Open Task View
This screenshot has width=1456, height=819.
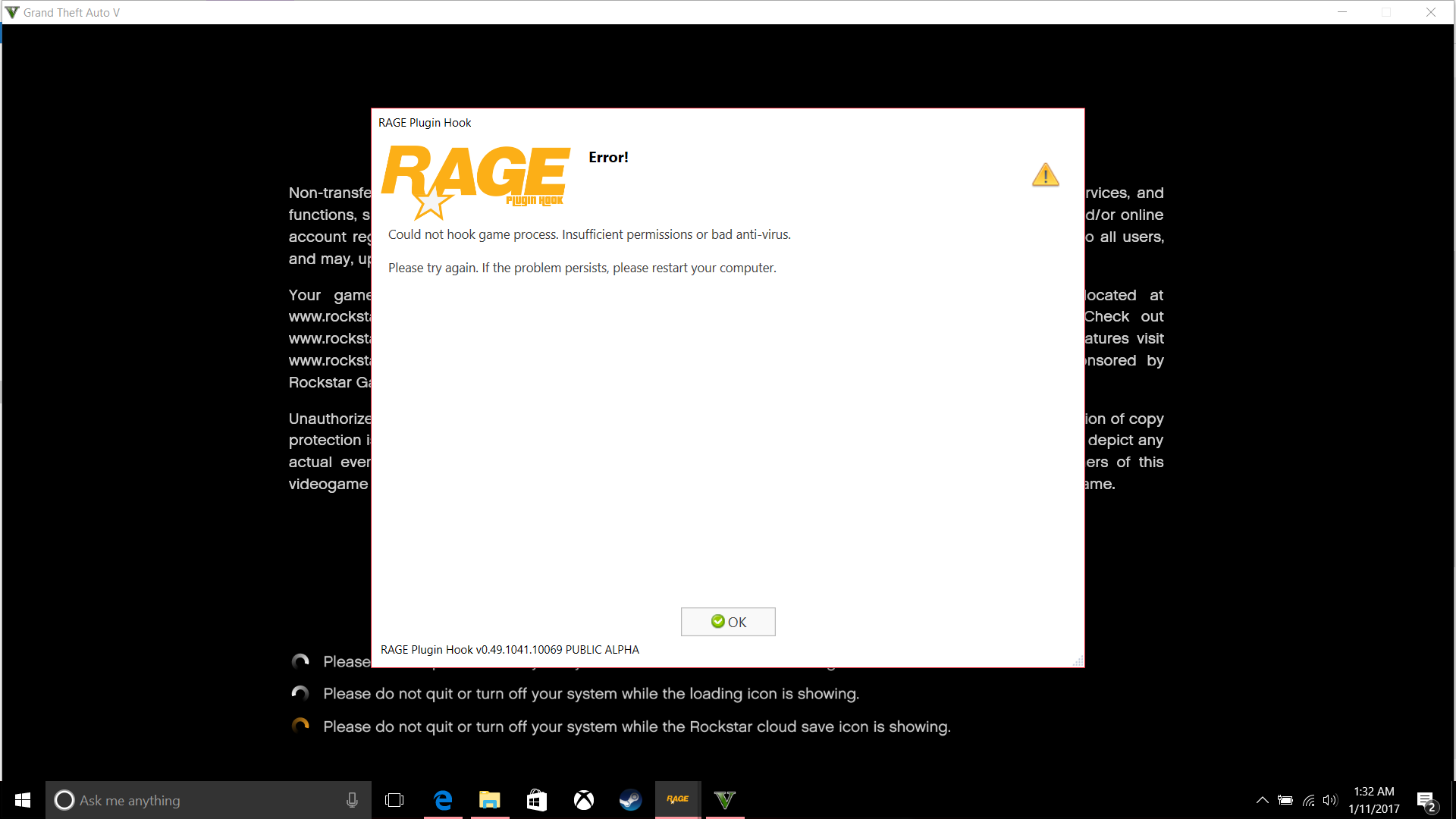(394, 799)
